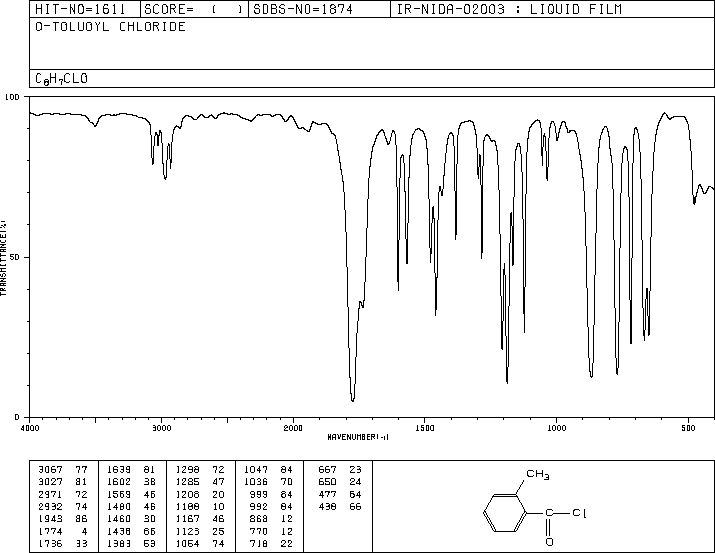This screenshot has height=553, width=715.
Task: Click the 100 transmittance axis label
Action: tap(12, 97)
